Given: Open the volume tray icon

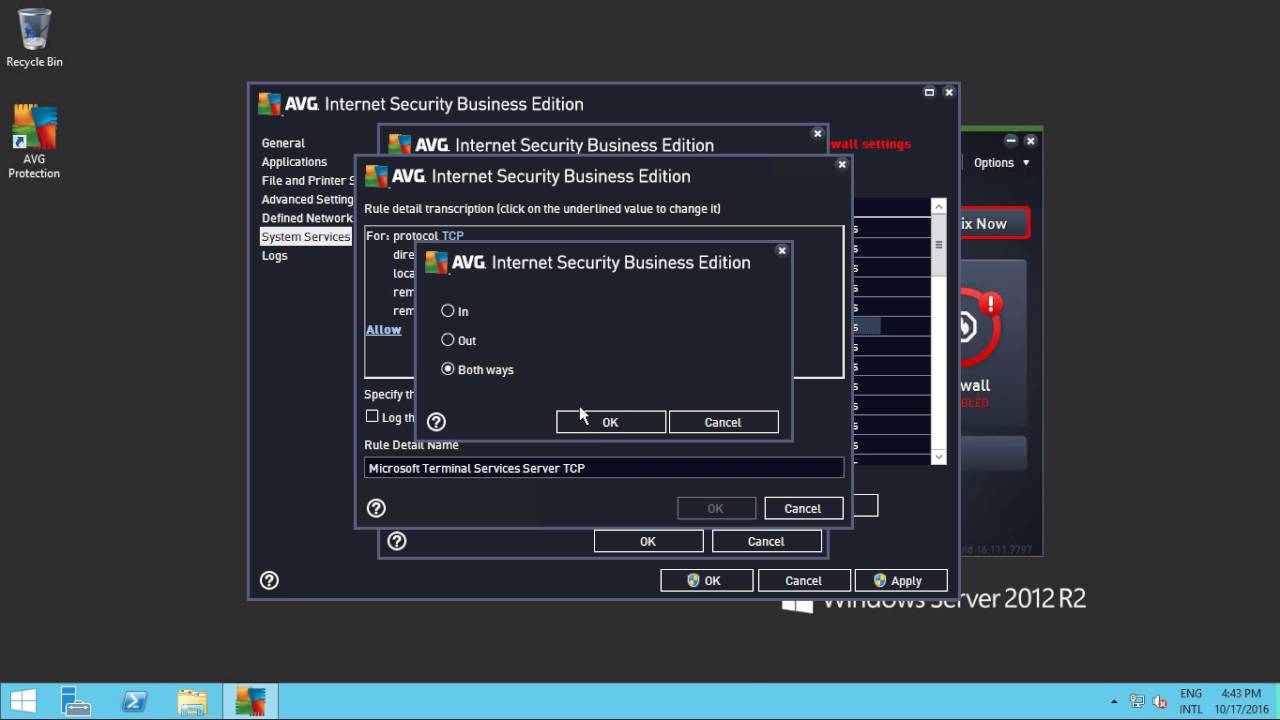Looking at the screenshot, I should tap(1161, 701).
